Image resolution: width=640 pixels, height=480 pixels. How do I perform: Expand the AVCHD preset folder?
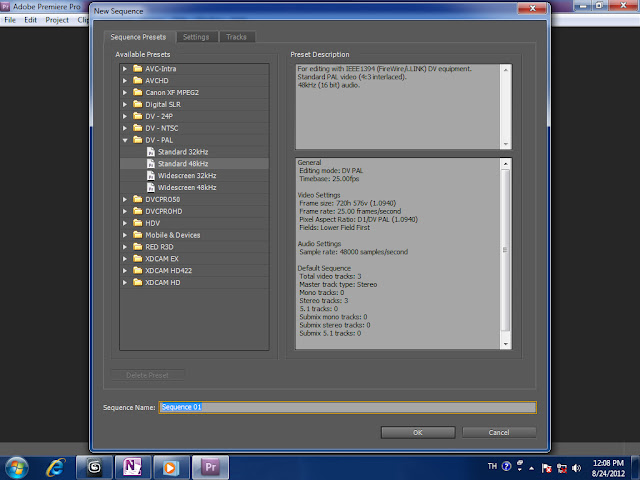click(x=125, y=81)
